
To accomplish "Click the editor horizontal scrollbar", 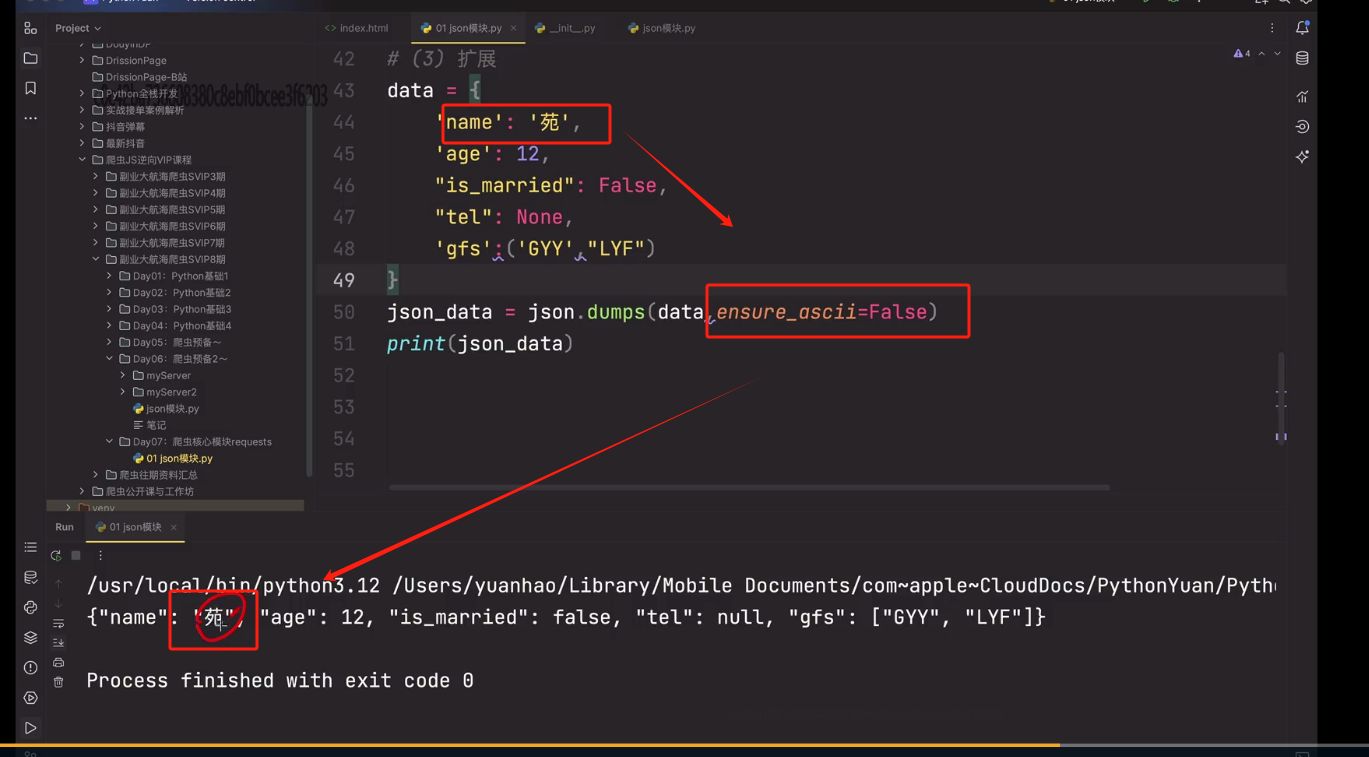I will pos(749,488).
